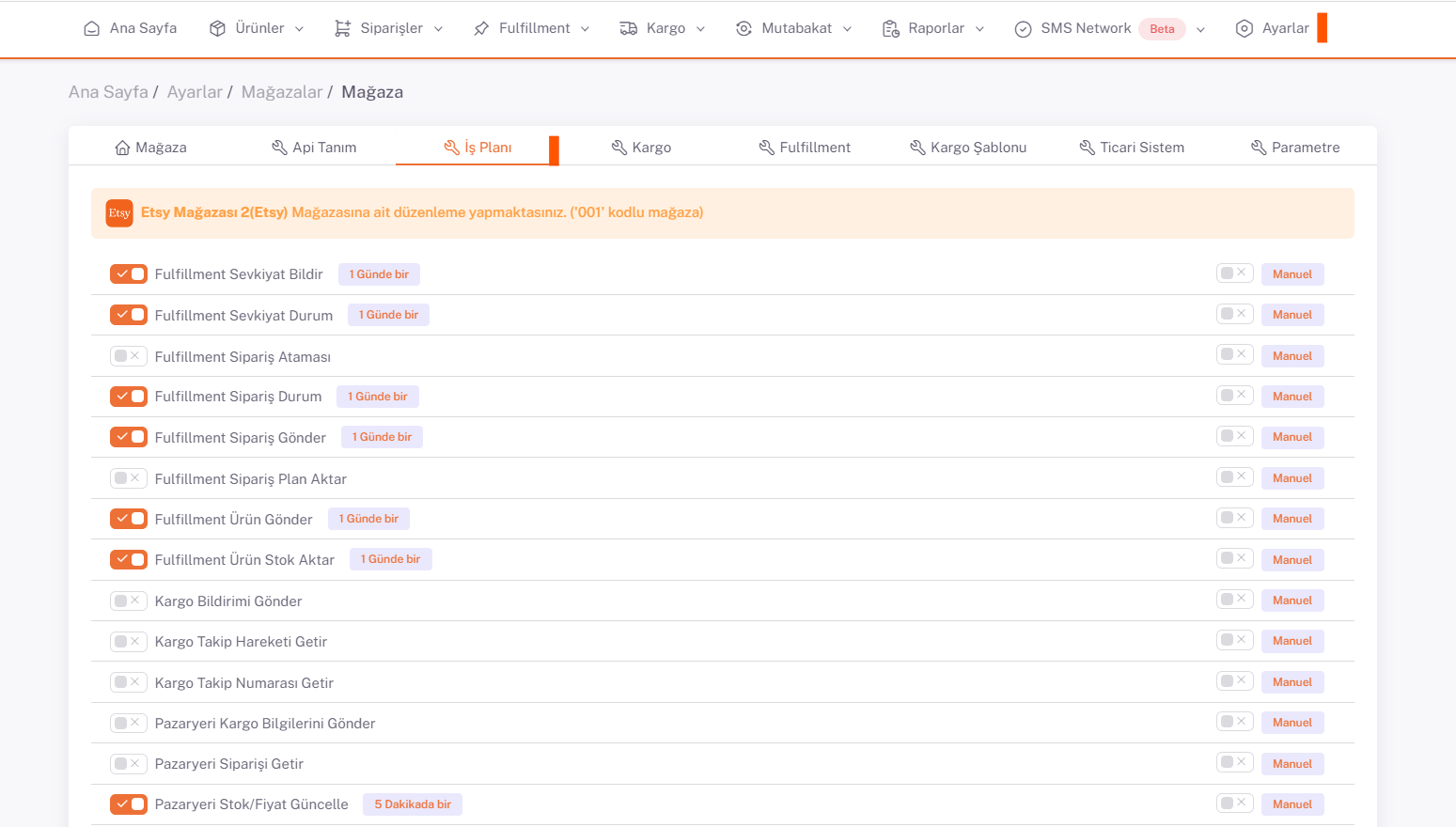Go to Ana Sayfa breadcrumb link

[108, 92]
